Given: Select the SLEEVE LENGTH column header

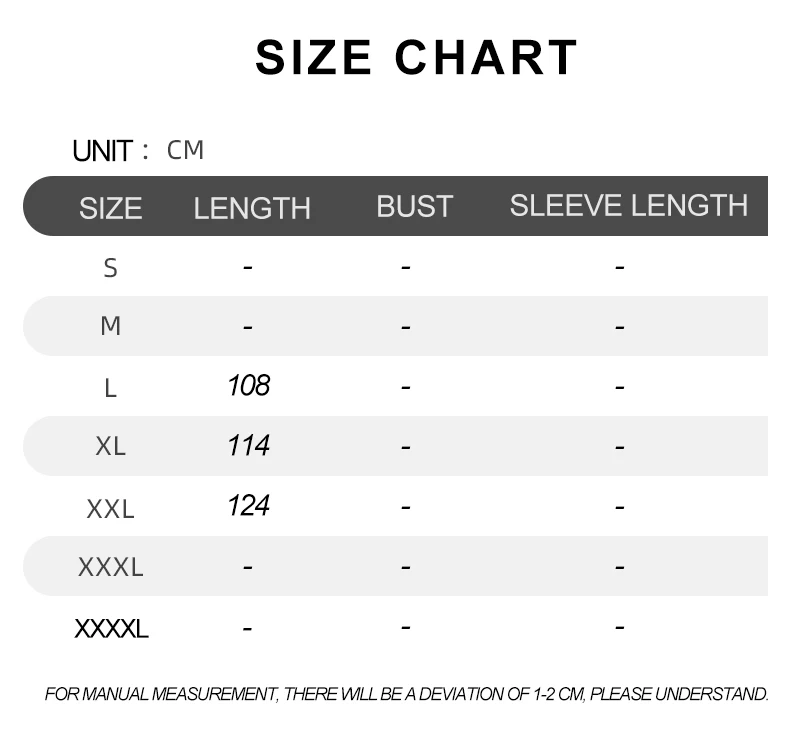Looking at the screenshot, I should pos(628,205).
